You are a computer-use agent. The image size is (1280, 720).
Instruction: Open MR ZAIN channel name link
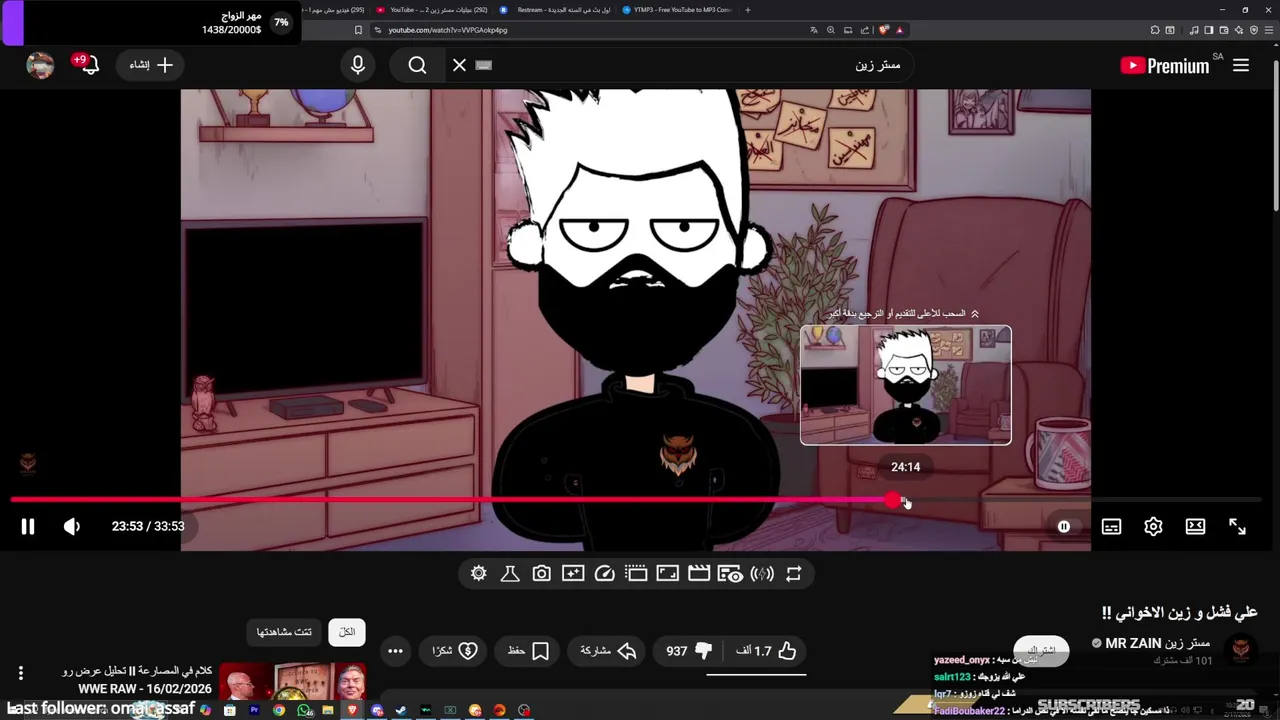pyautogui.click(x=1157, y=643)
